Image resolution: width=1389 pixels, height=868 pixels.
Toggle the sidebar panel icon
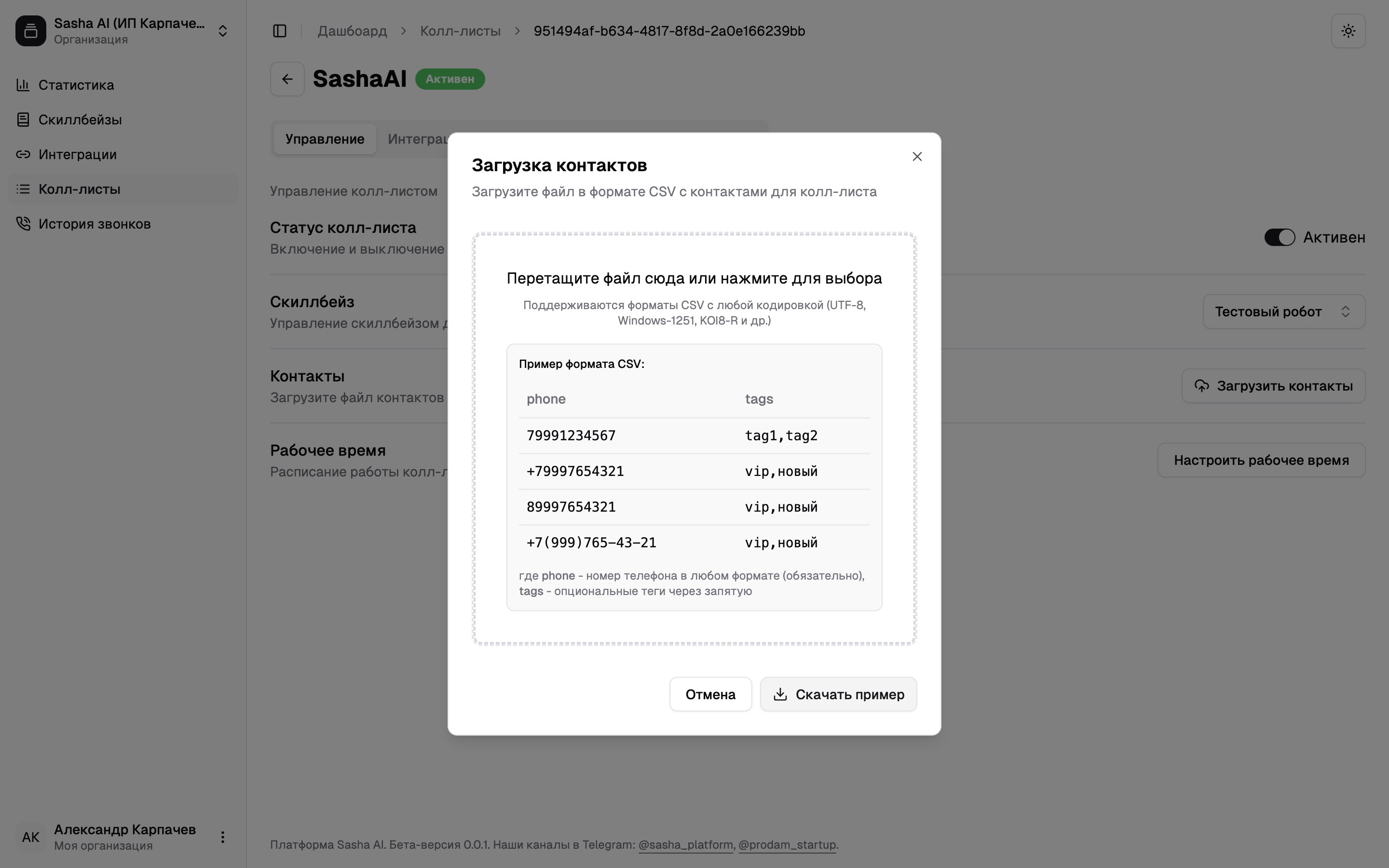pos(280,31)
